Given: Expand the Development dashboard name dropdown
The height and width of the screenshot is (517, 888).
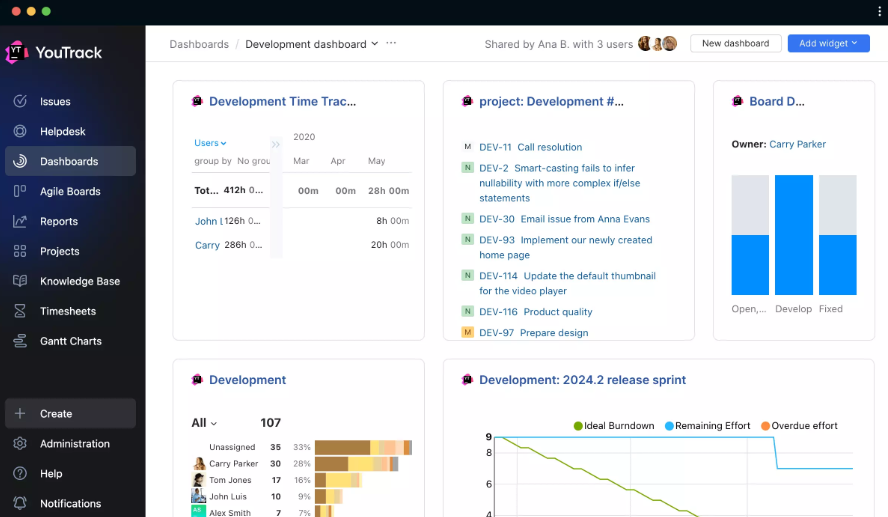Looking at the screenshot, I should (x=374, y=44).
